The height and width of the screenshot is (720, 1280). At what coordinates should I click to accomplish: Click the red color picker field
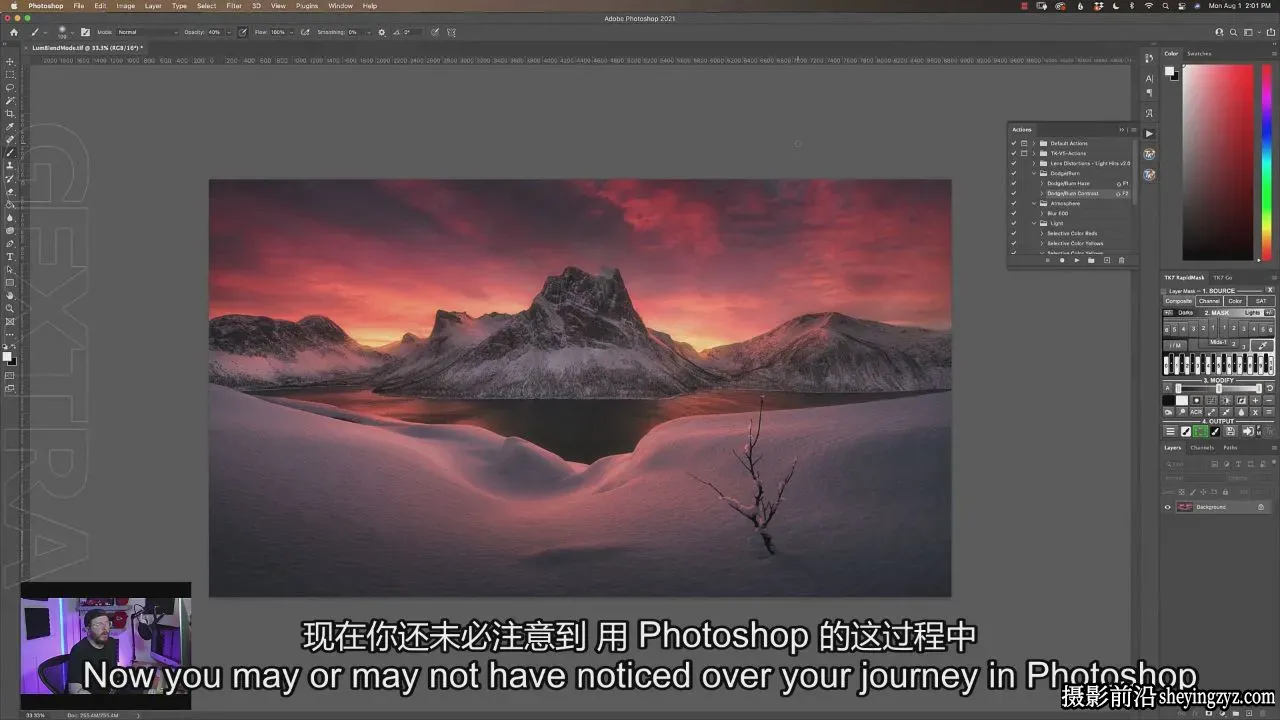[1218, 162]
